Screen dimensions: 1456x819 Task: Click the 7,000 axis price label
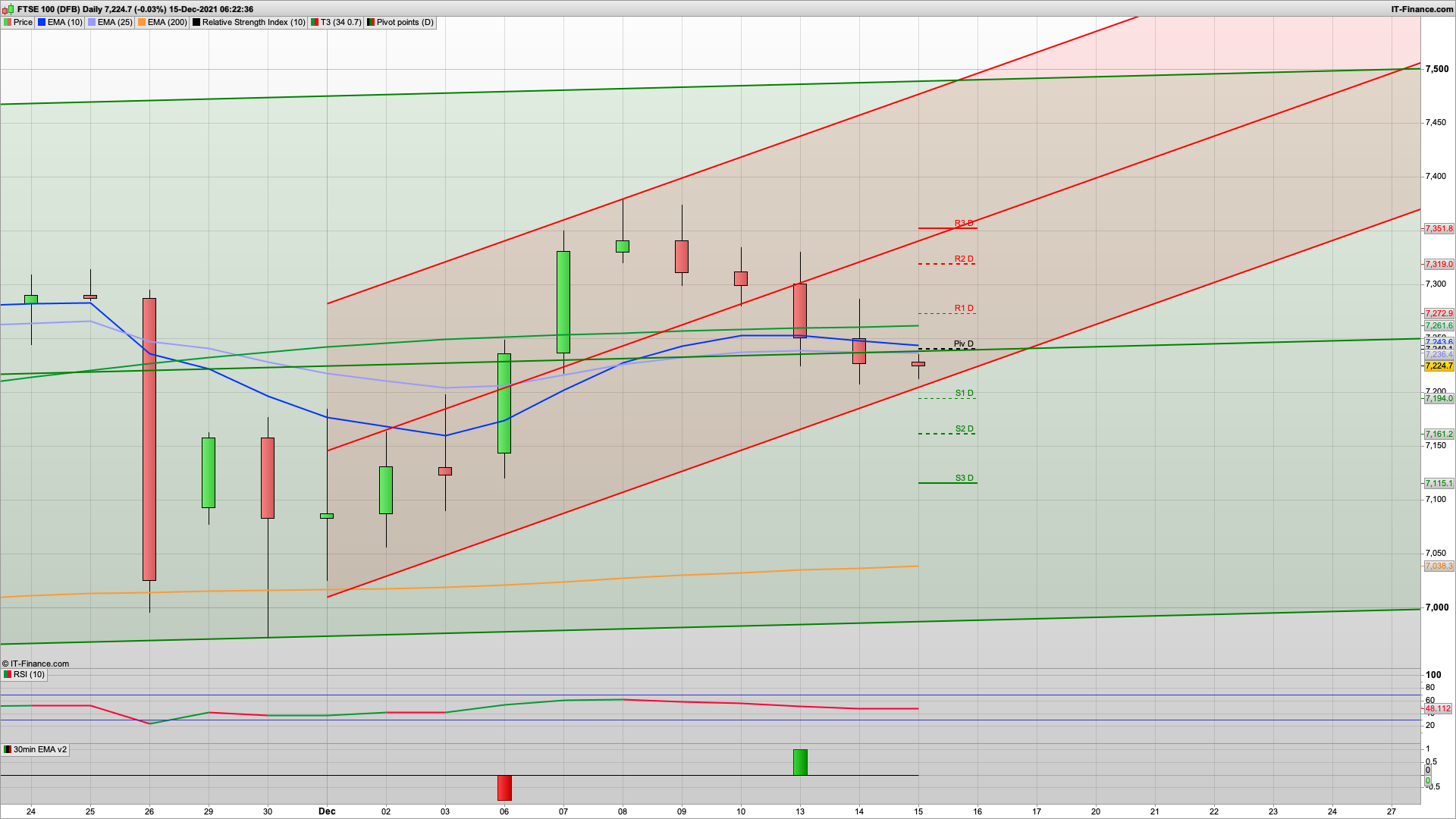point(1436,607)
